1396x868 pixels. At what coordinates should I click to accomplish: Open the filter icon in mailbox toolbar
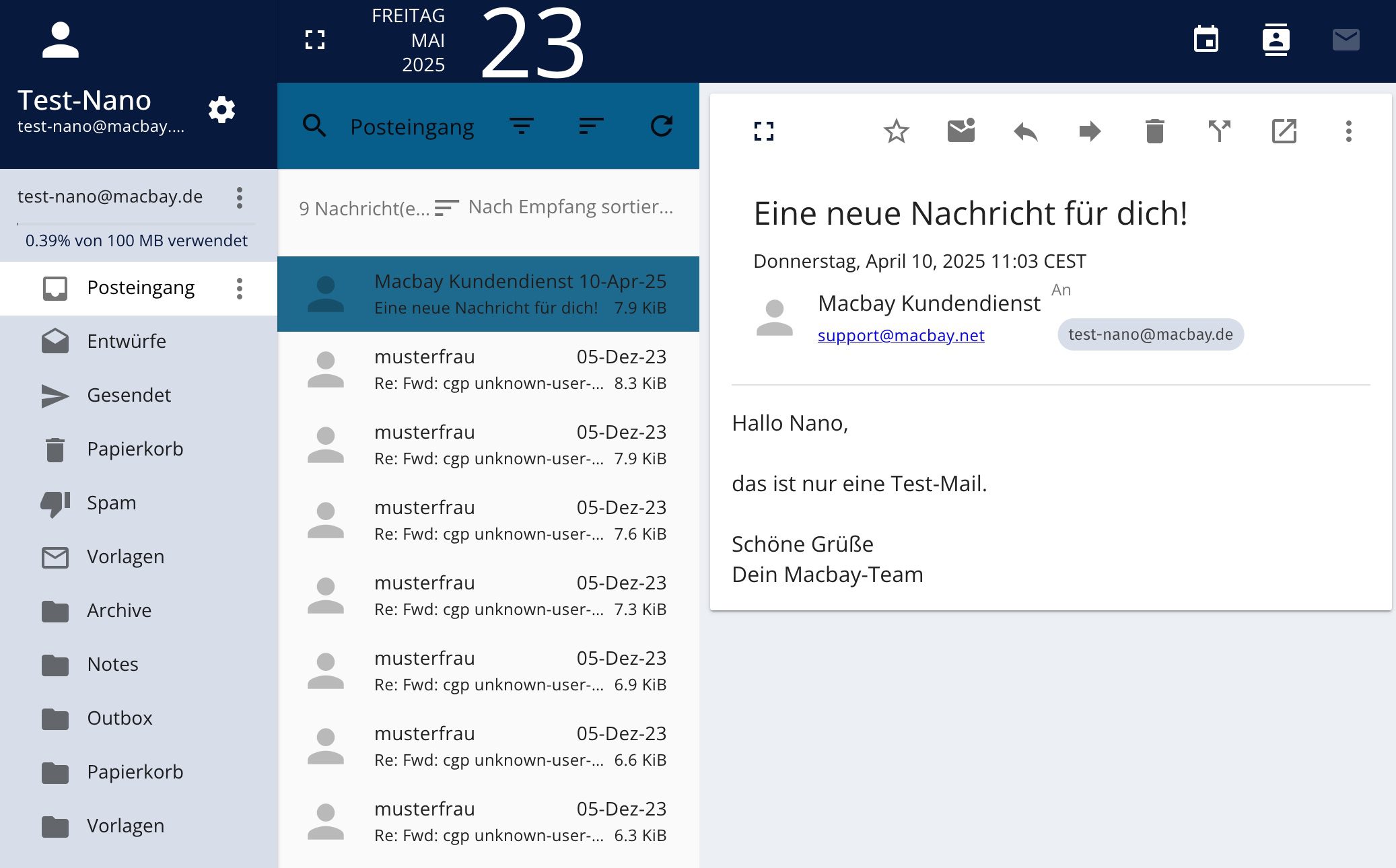[522, 126]
